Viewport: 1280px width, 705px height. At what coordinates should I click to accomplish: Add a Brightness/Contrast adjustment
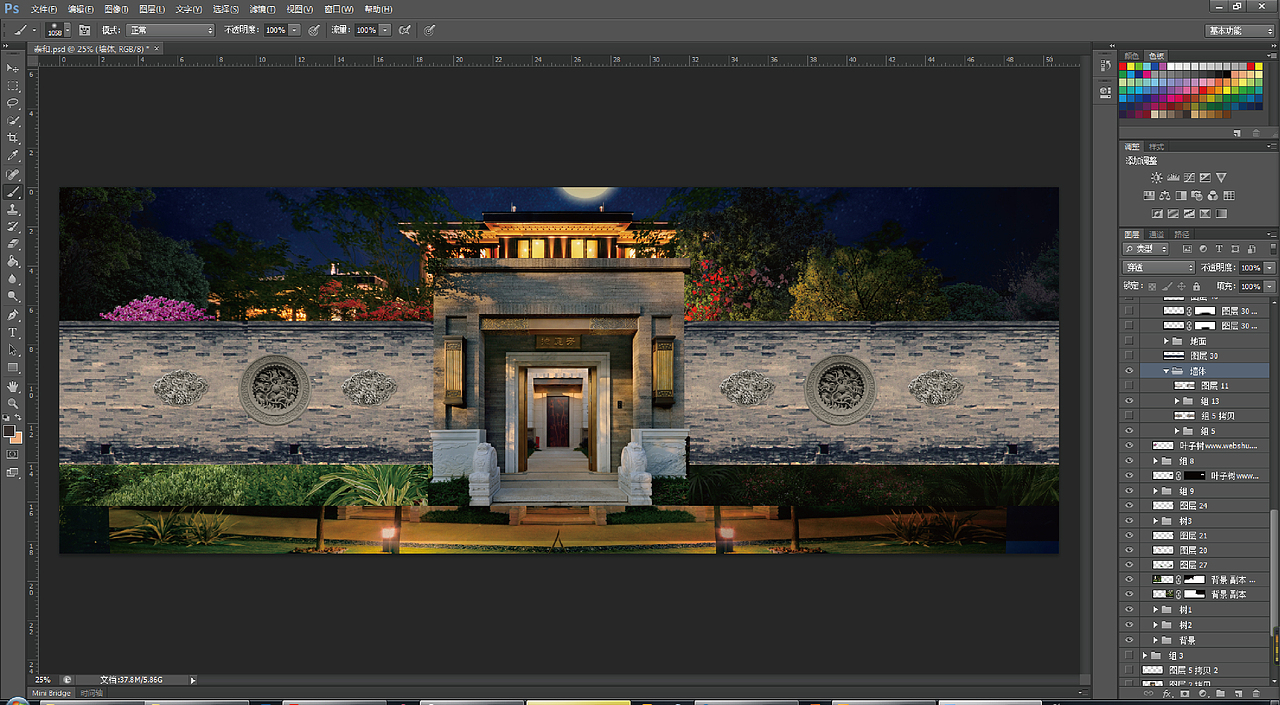(1157, 177)
